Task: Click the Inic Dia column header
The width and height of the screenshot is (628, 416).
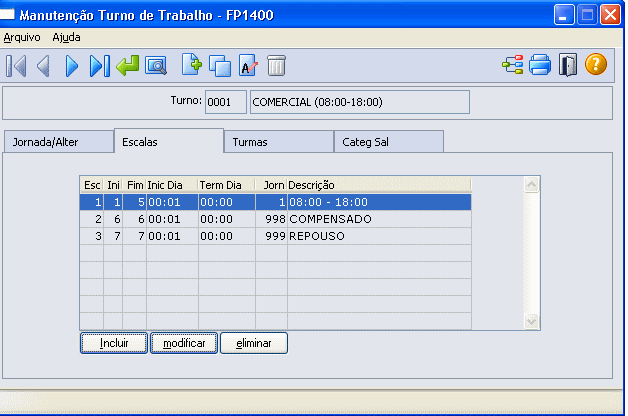Action: pos(172,185)
